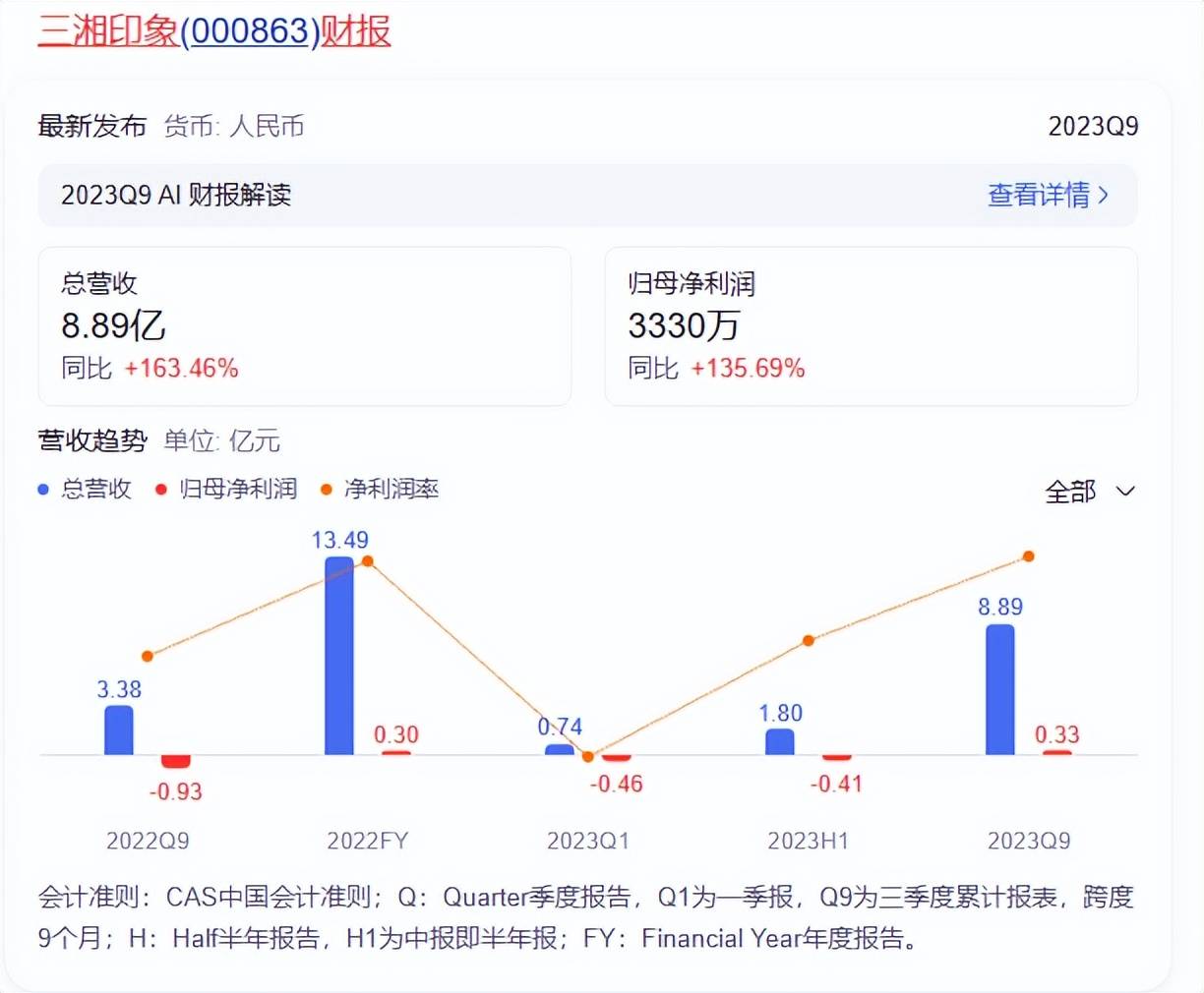Screen dimensions: 1204x993
Task: Click the 0.30 net profit label
Action: coord(395,734)
